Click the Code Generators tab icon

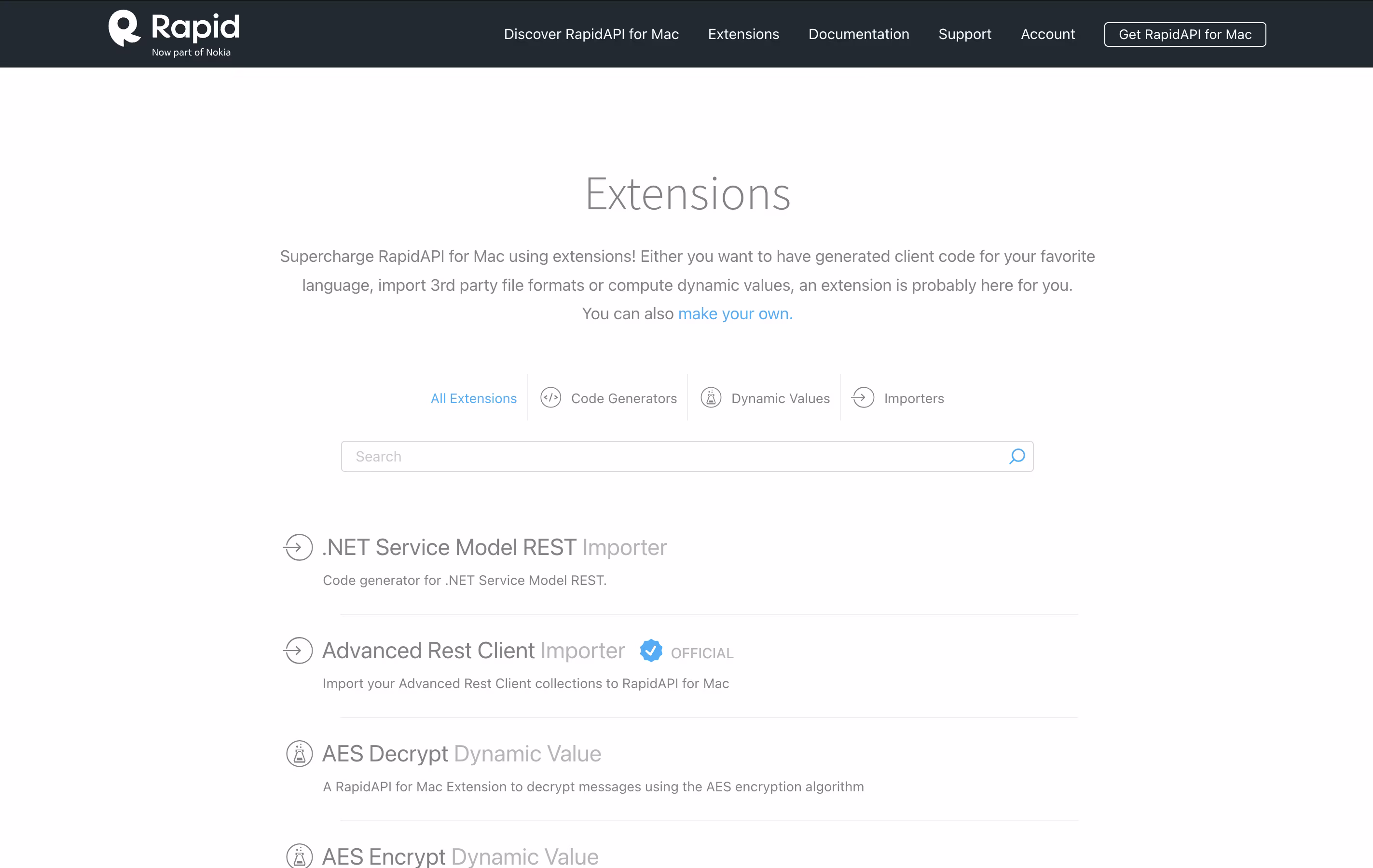click(x=550, y=397)
